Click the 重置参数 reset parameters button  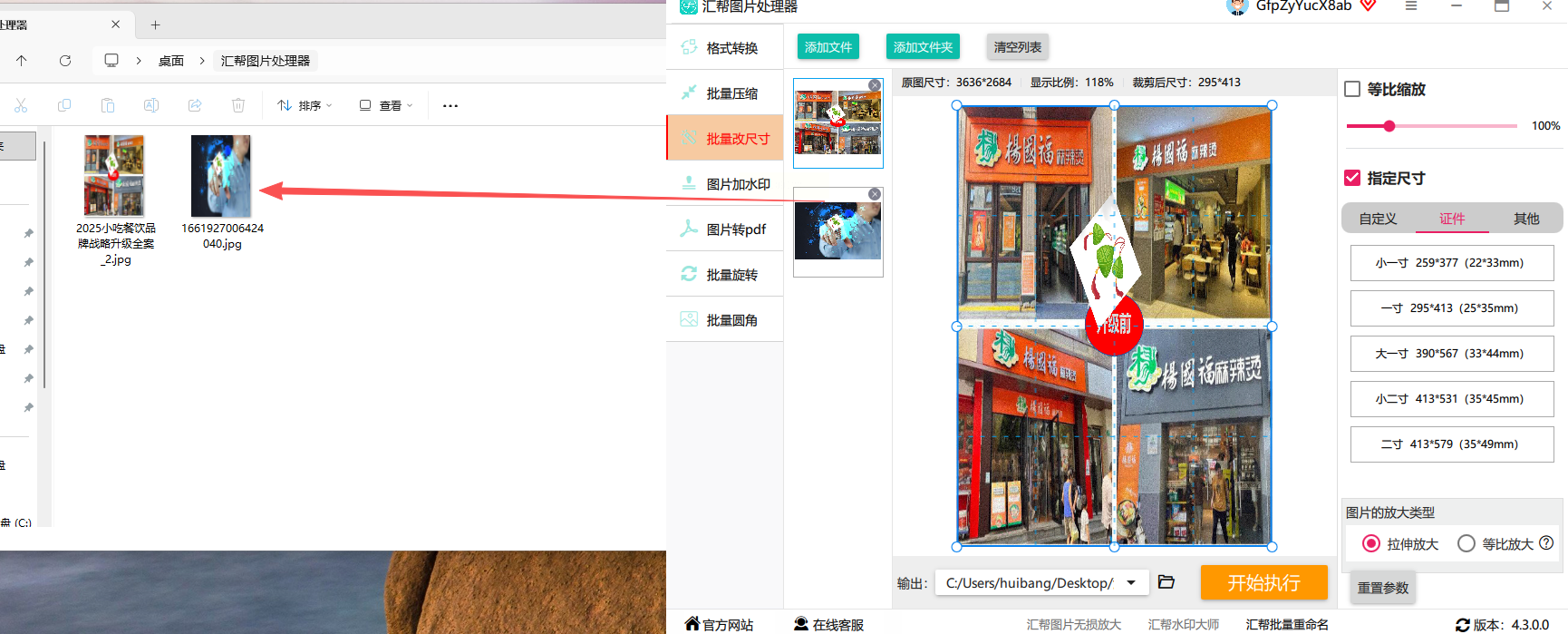coord(1383,588)
